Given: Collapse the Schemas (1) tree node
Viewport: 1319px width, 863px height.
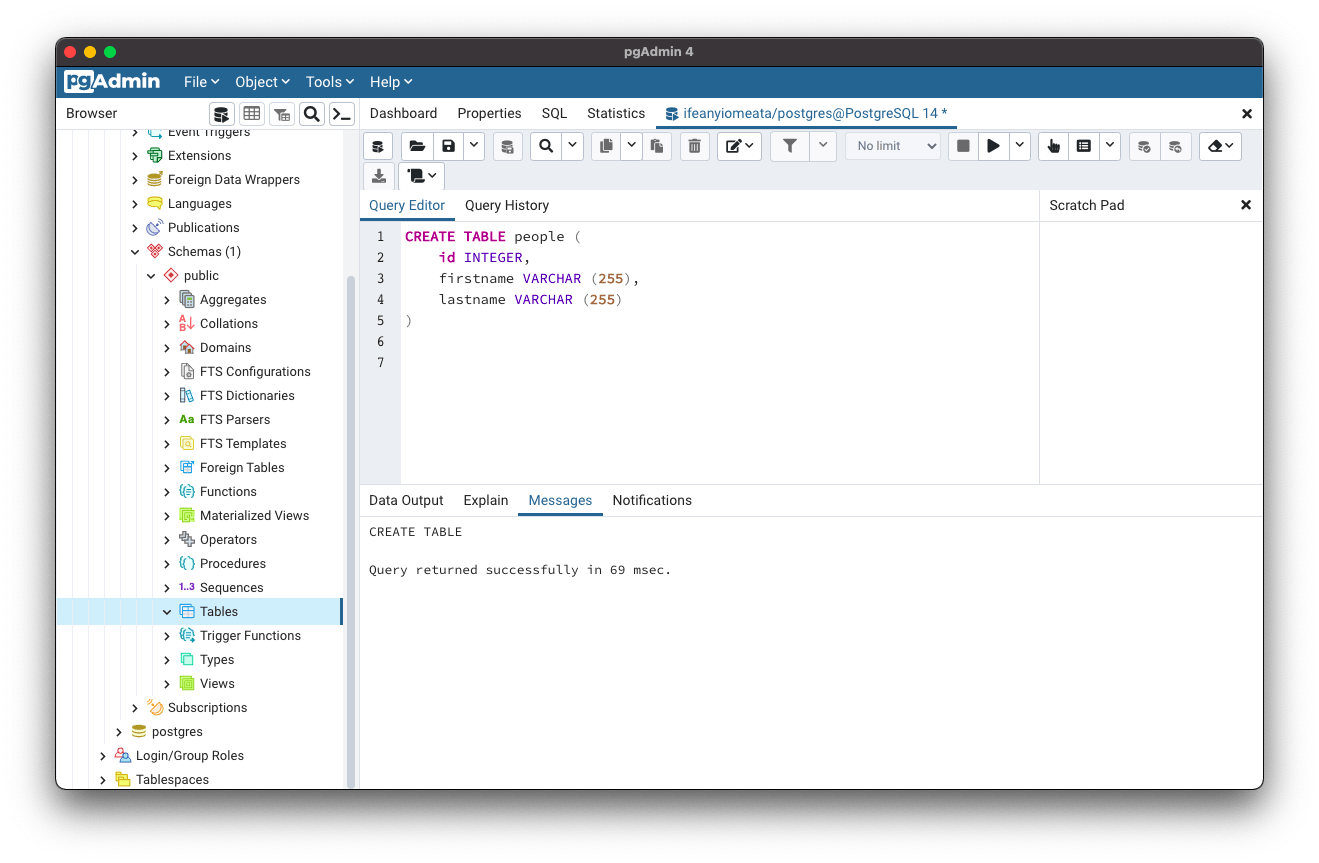Looking at the screenshot, I should [x=135, y=252].
